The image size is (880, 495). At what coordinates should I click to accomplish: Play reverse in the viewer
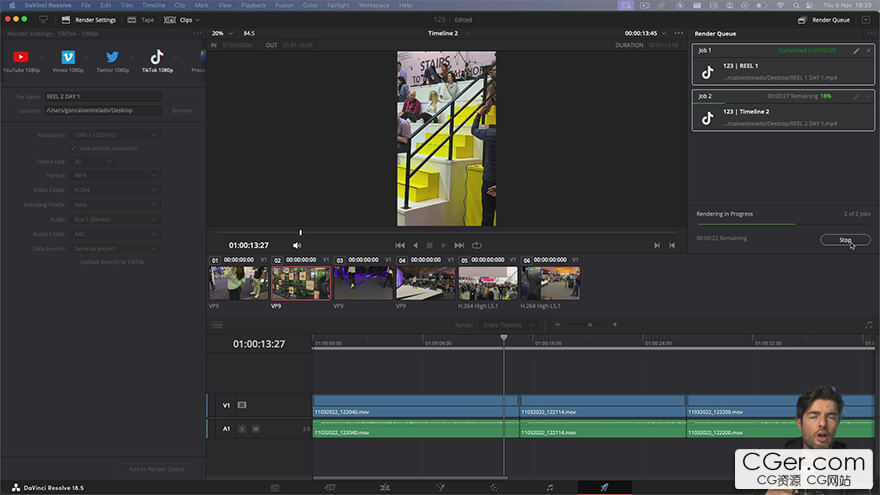415,245
